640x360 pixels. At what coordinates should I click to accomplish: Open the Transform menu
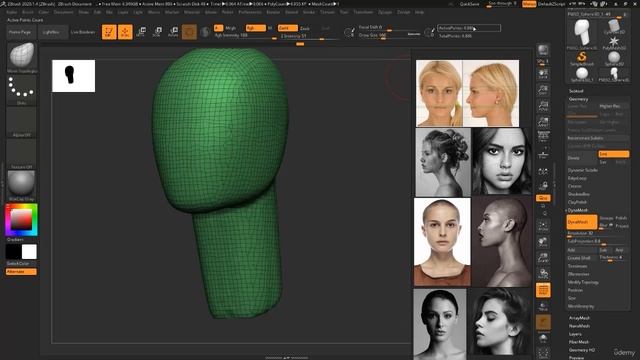[x=363, y=12]
